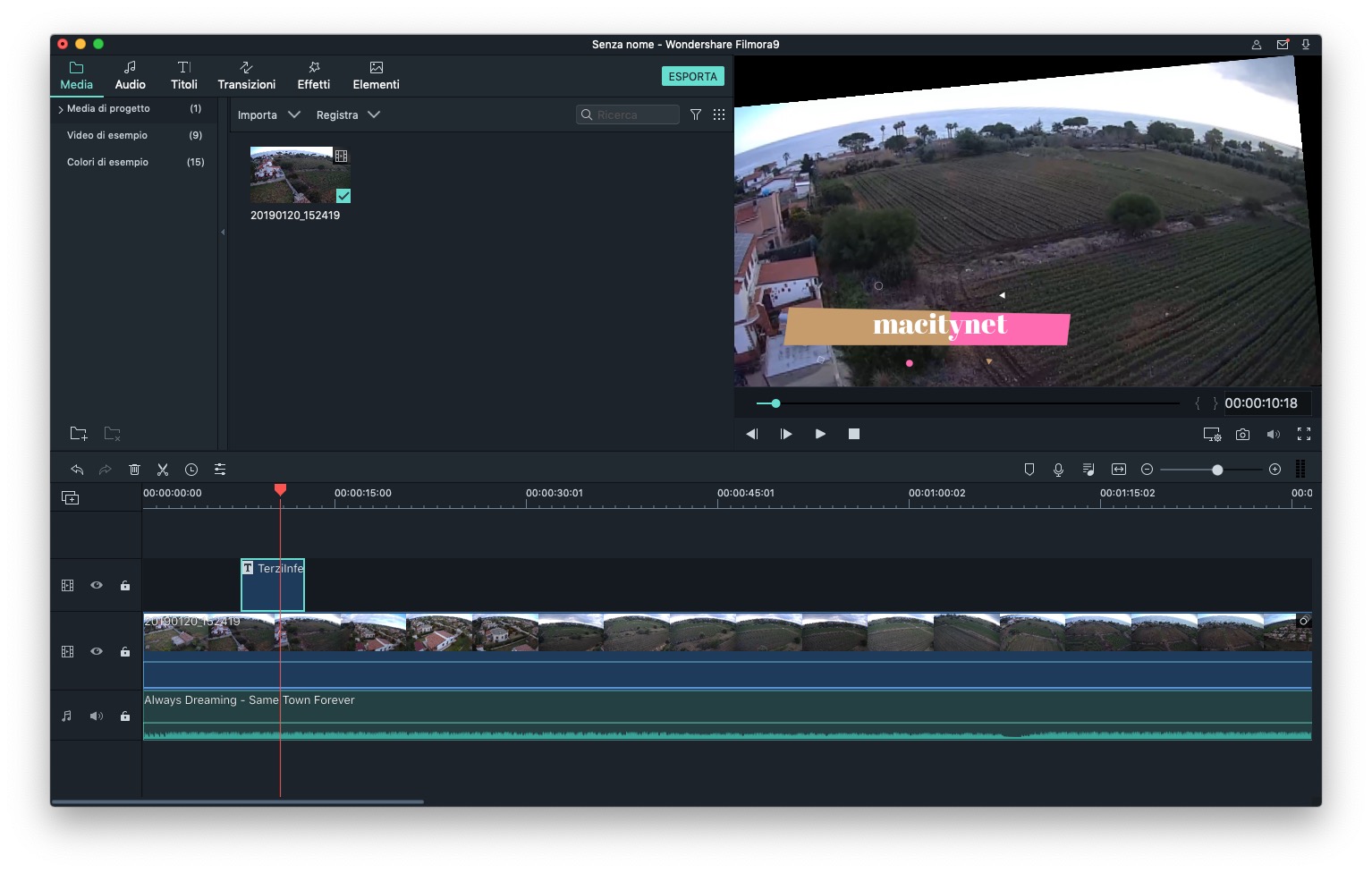The height and width of the screenshot is (873, 1372).
Task: Add a marker with shield icon
Action: [x=1029, y=470]
